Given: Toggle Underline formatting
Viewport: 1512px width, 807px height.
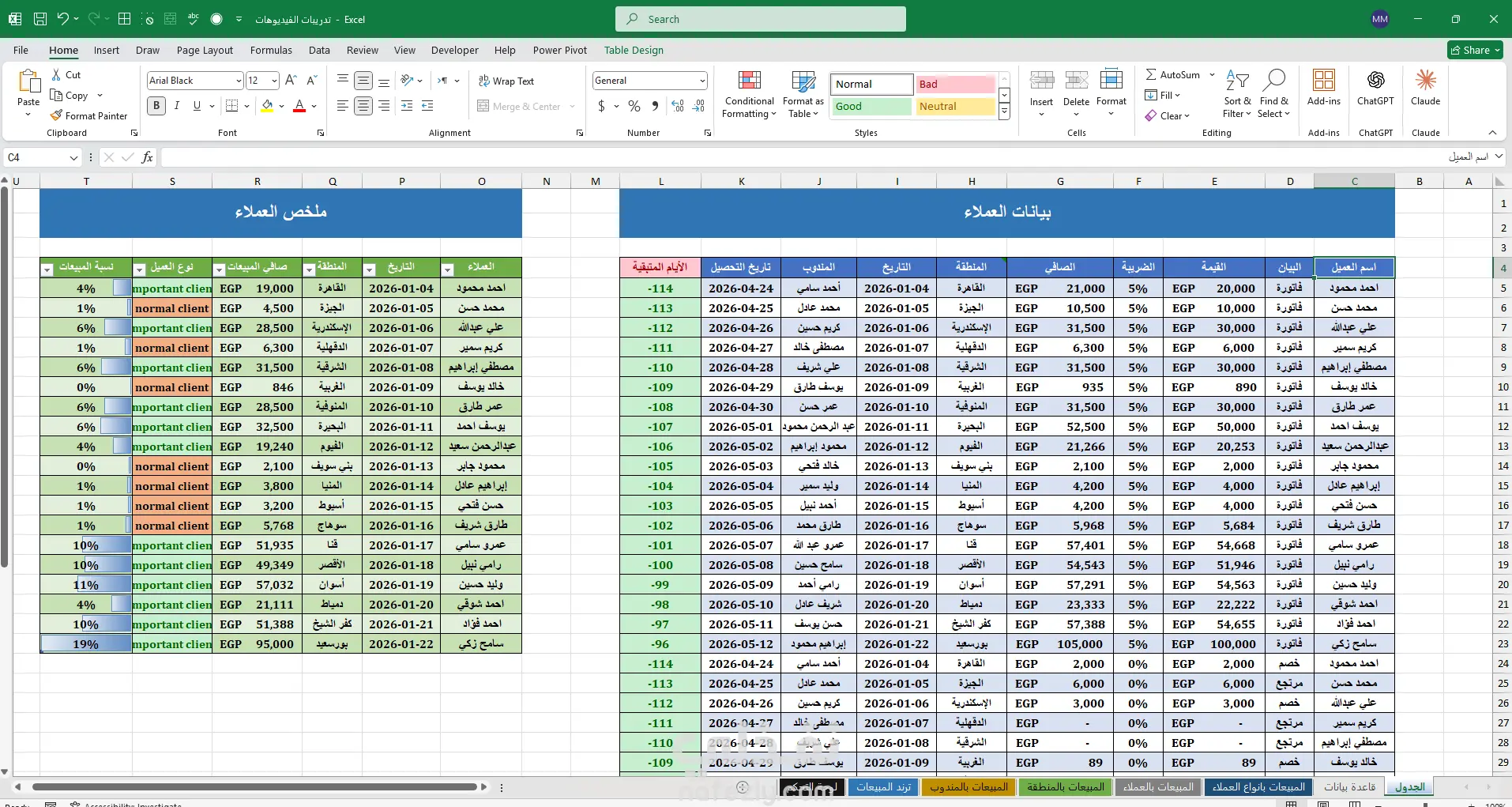Looking at the screenshot, I should tap(197, 106).
